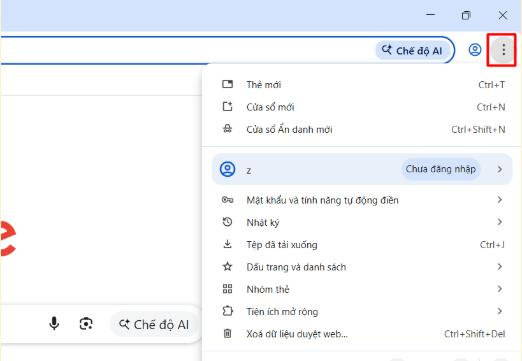Click the new window icon beside Cửa sổ mới
Viewport: 522px width, 361px height.
227,106
